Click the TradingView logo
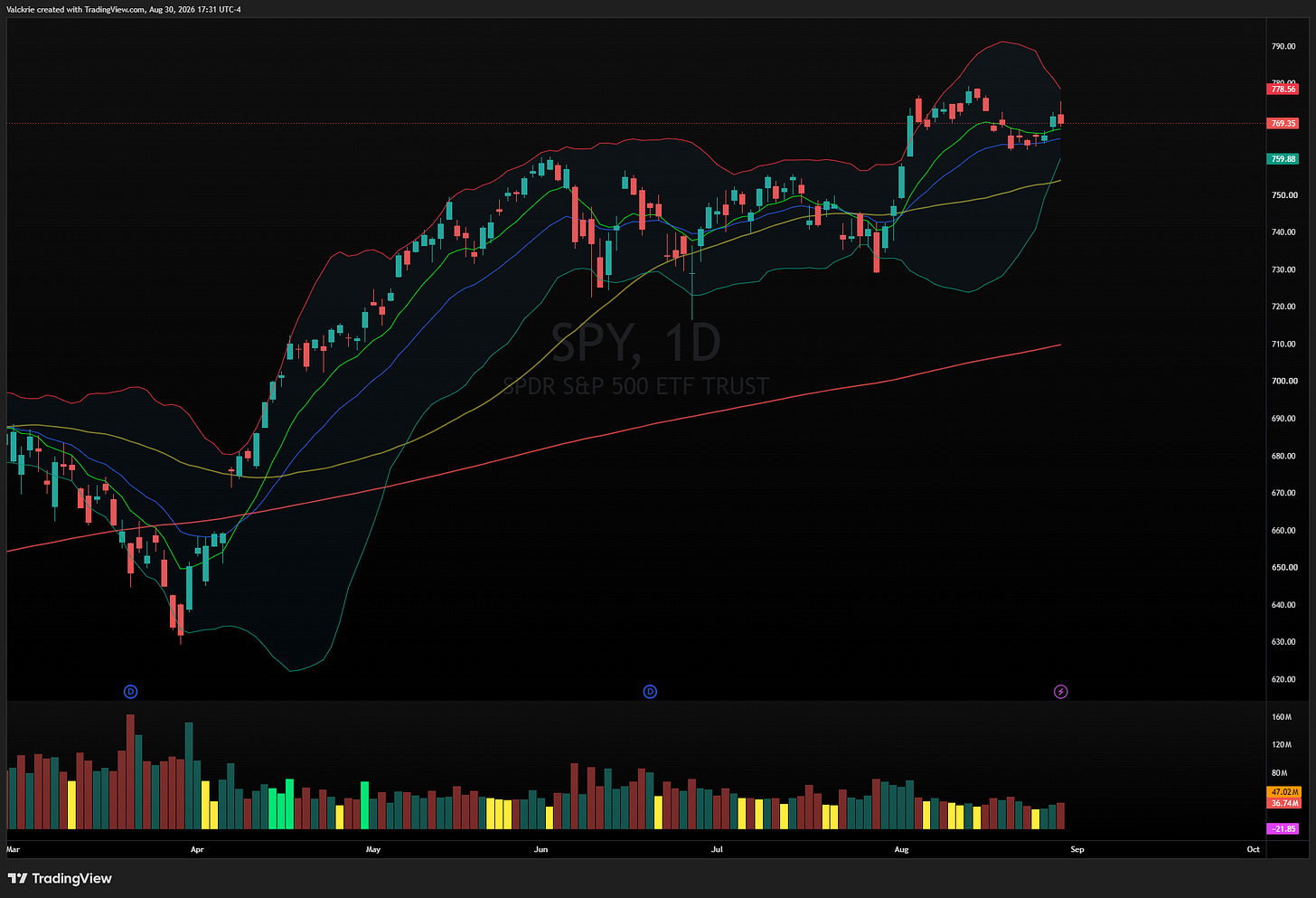 pyautogui.click(x=60, y=878)
